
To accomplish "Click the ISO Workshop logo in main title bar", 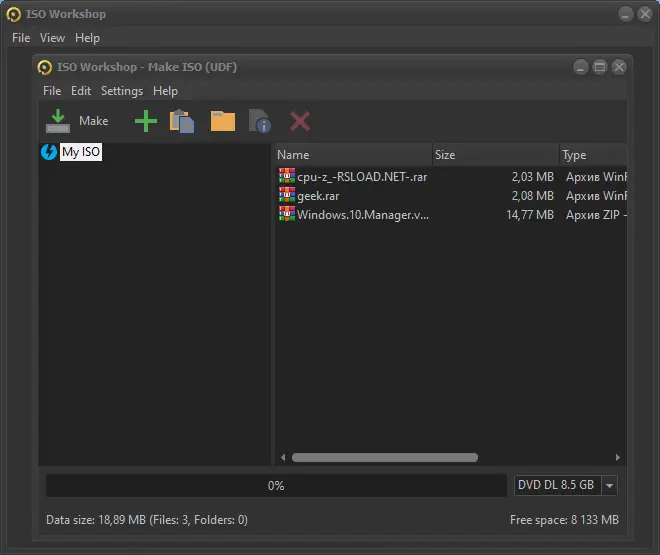I will click(13, 14).
